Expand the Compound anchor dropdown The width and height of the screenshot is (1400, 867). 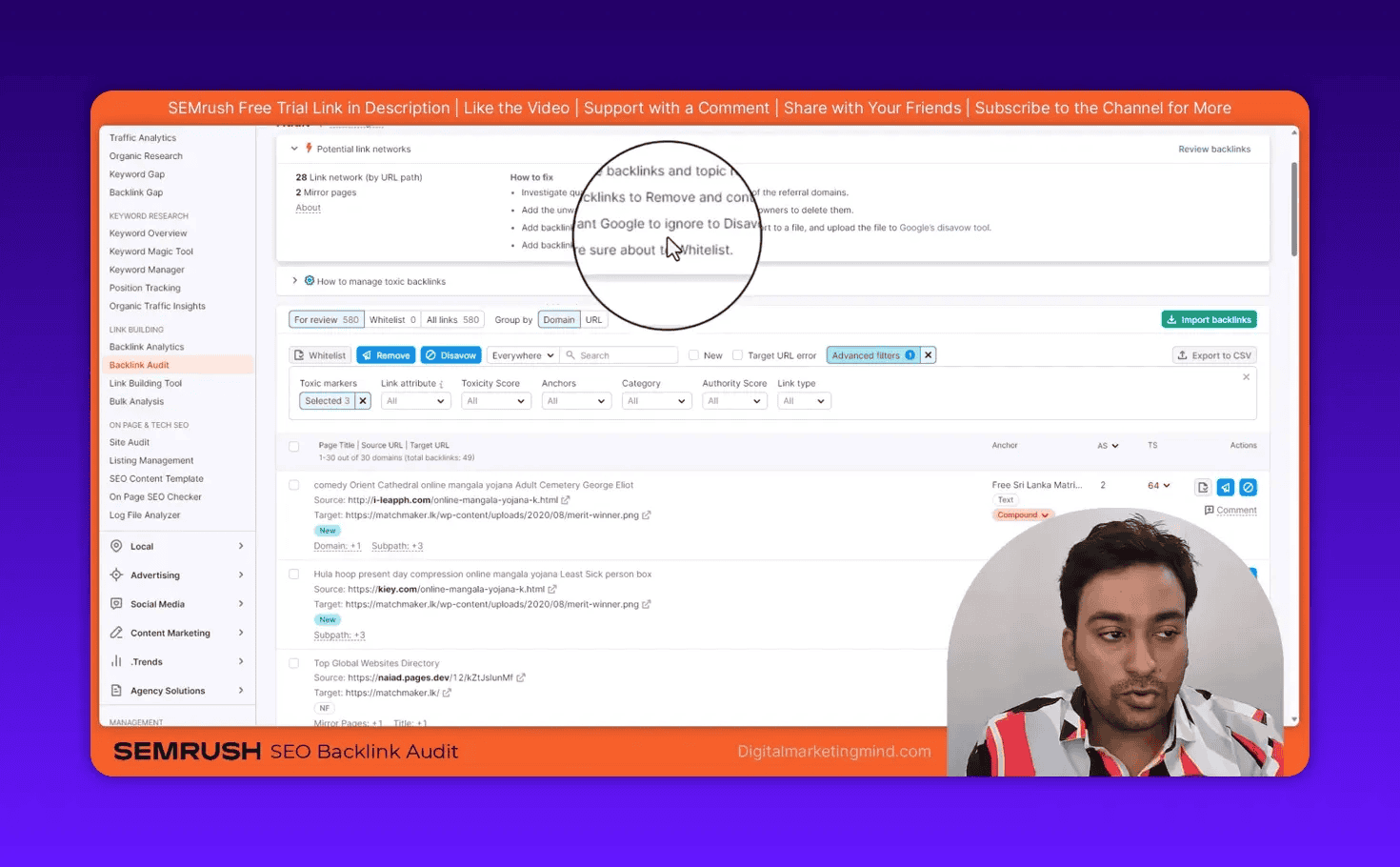point(1022,514)
